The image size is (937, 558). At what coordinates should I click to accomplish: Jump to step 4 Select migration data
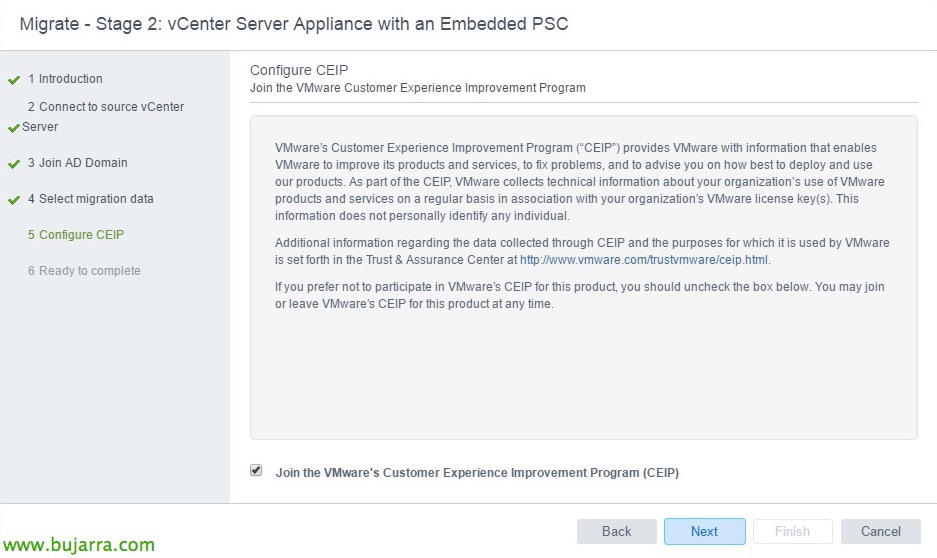click(90, 199)
